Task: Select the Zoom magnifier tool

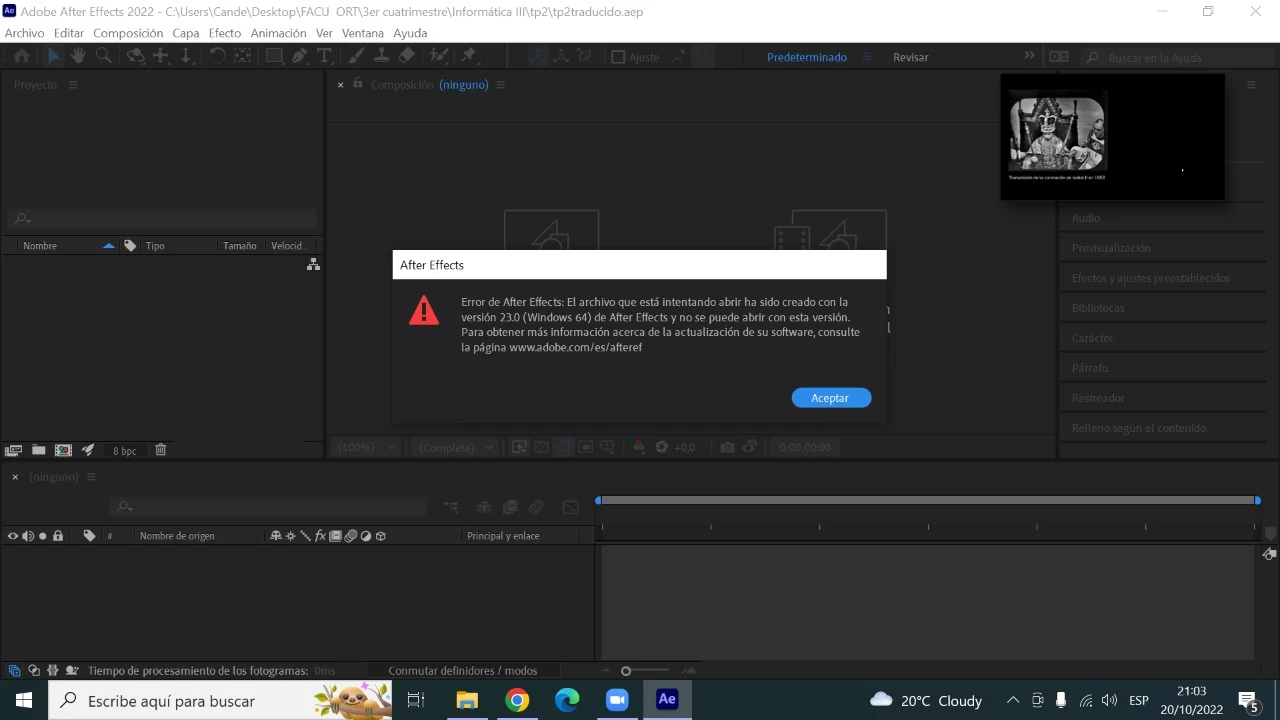Action: pyautogui.click(x=103, y=56)
